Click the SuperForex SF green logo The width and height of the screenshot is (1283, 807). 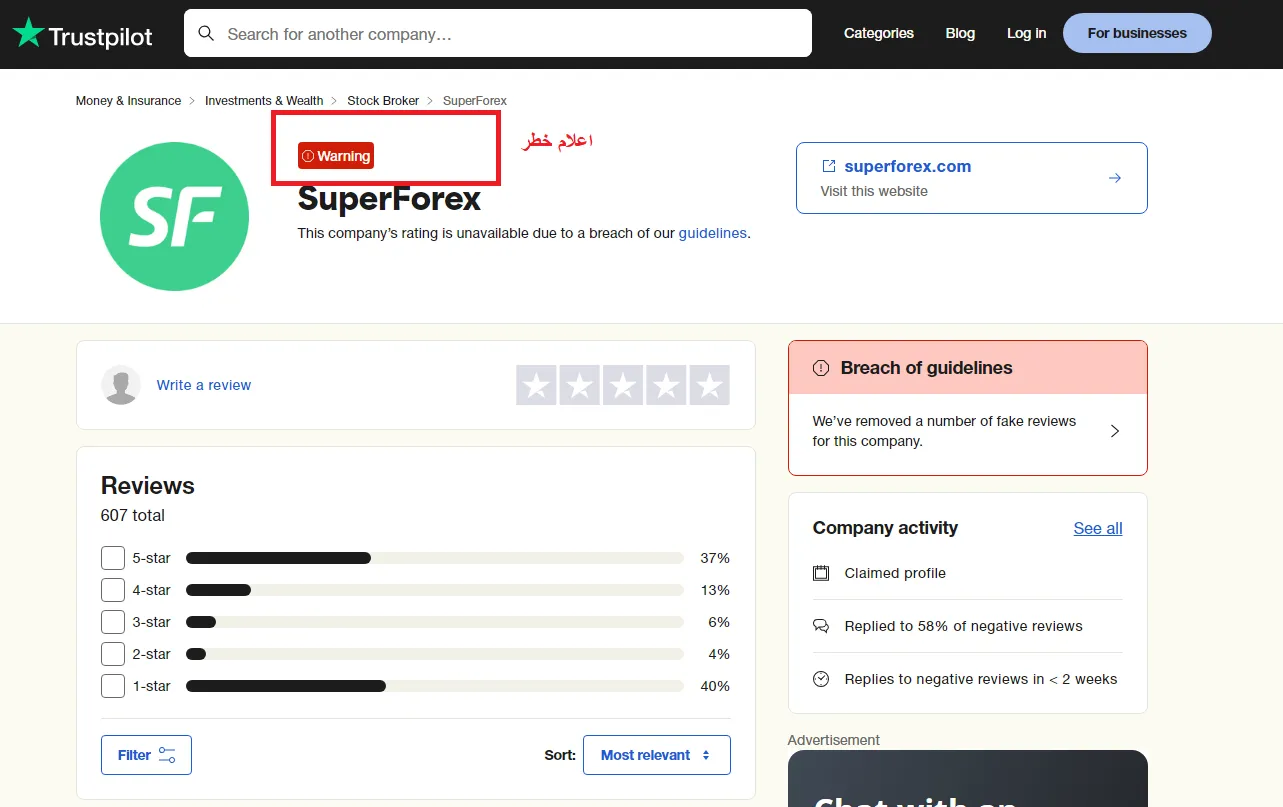[174, 216]
